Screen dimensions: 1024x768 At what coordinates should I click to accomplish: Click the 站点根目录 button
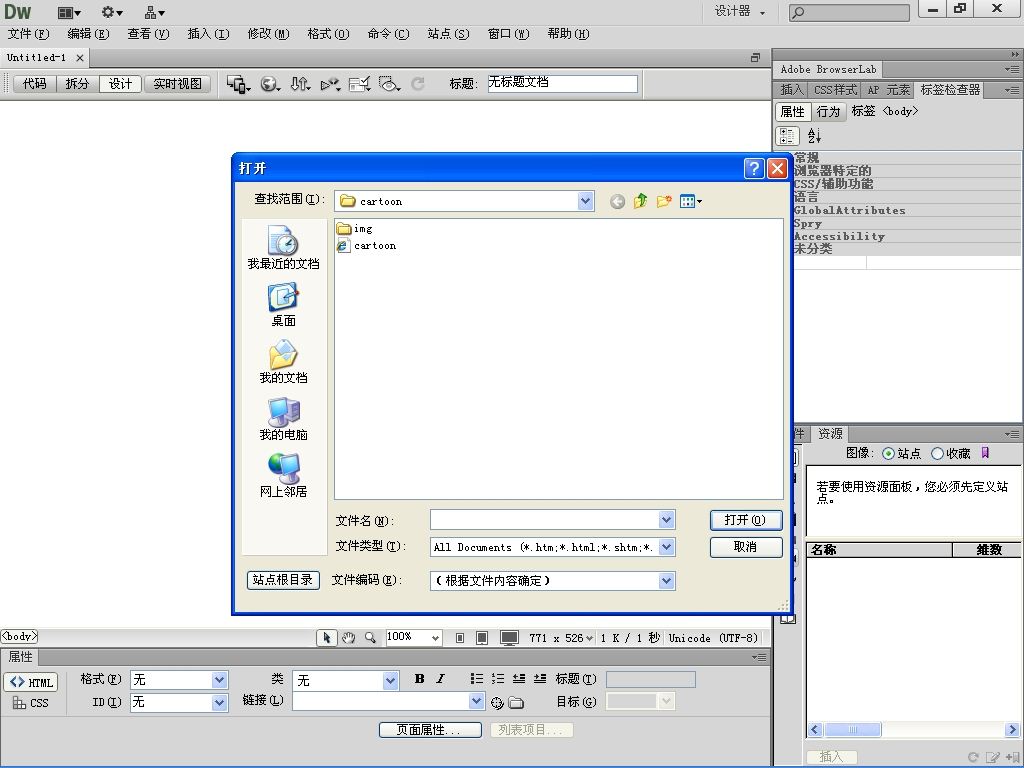coord(283,580)
